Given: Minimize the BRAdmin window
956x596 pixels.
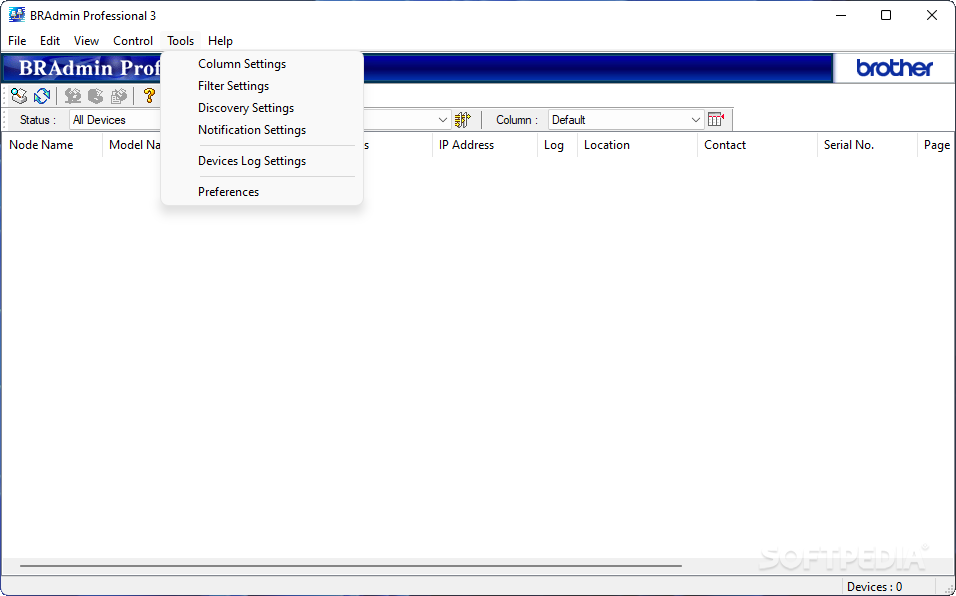Looking at the screenshot, I should (841, 15).
